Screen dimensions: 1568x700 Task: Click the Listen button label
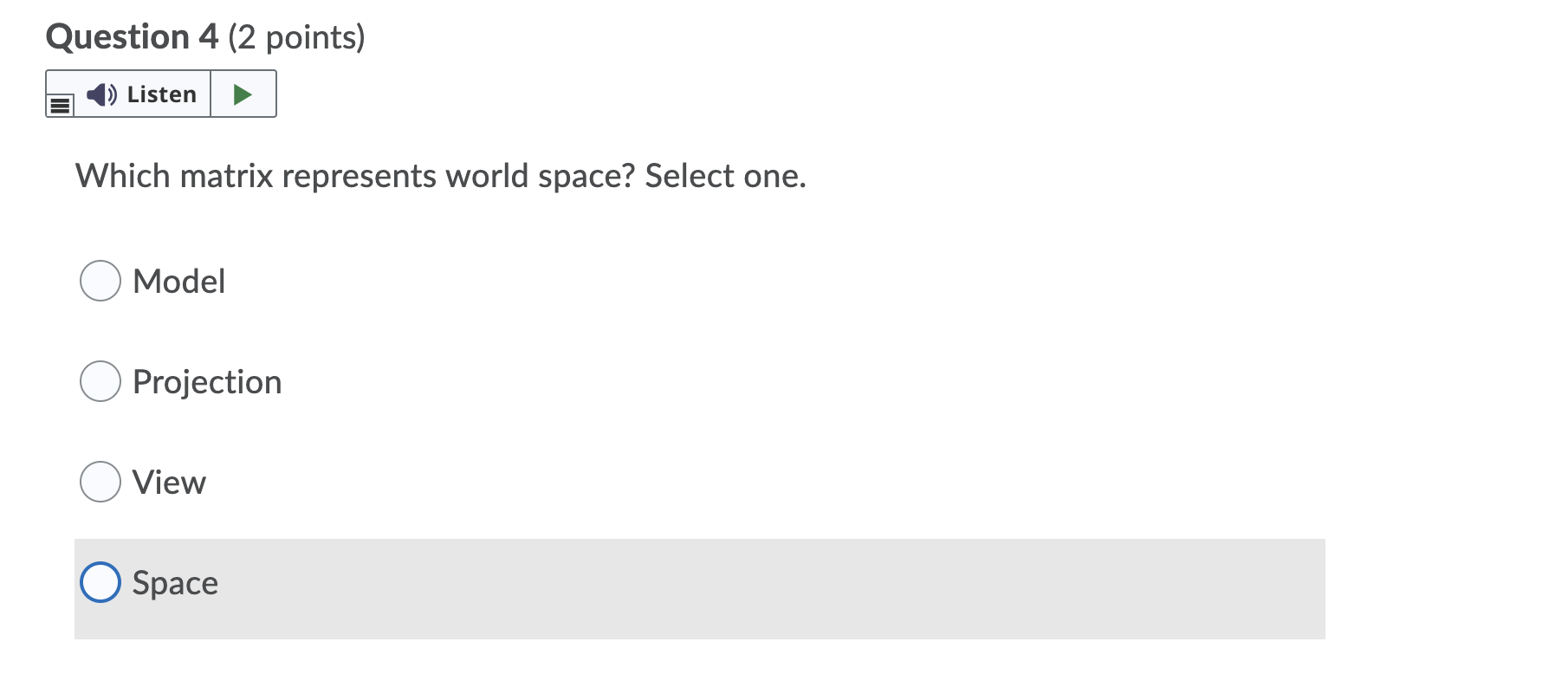pos(162,94)
